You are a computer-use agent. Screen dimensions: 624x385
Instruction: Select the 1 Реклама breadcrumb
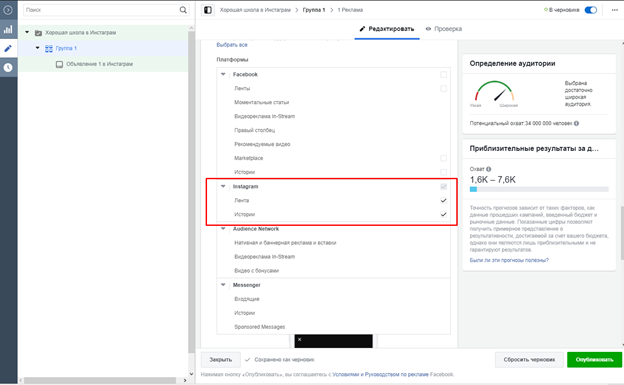(x=350, y=10)
